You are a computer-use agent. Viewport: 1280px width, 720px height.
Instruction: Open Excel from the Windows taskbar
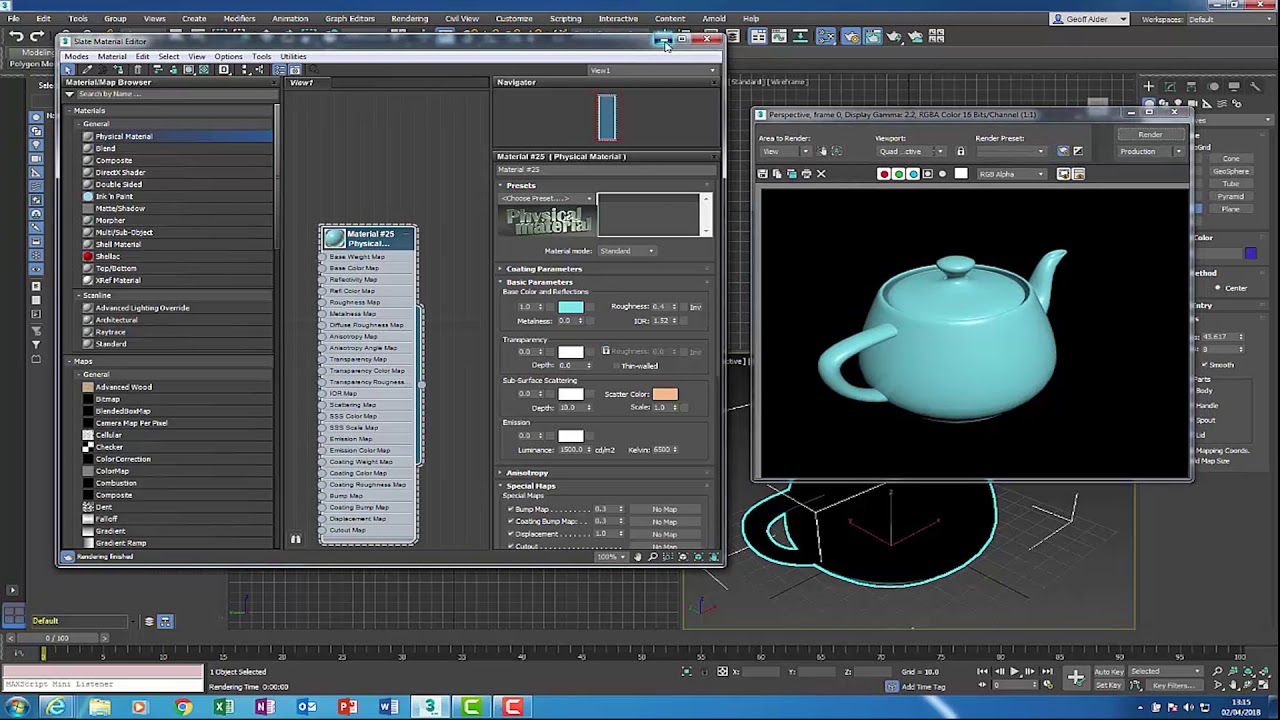(x=223, y=708)
